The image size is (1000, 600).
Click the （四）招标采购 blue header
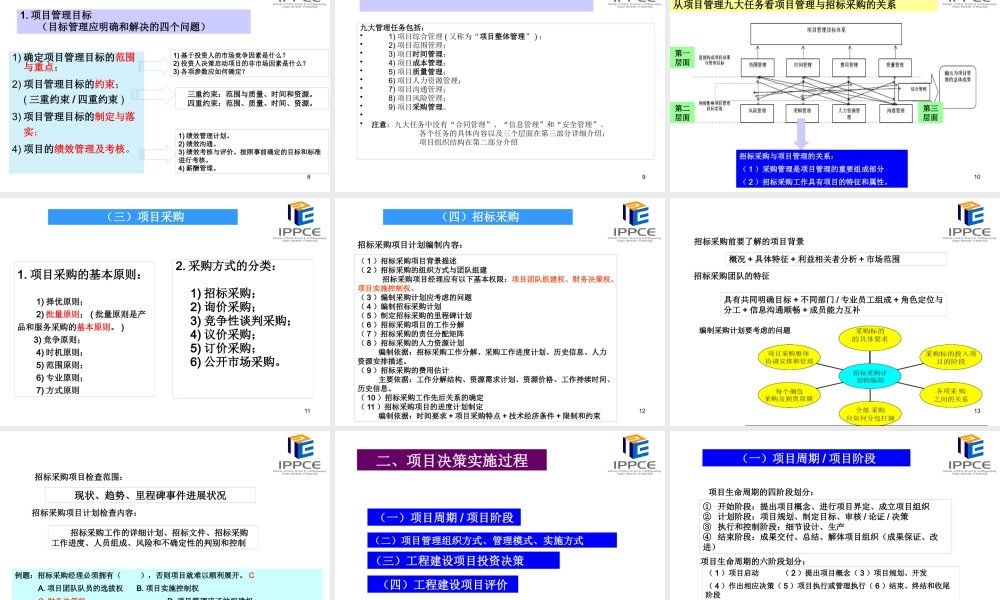click(x=478, y=217)
